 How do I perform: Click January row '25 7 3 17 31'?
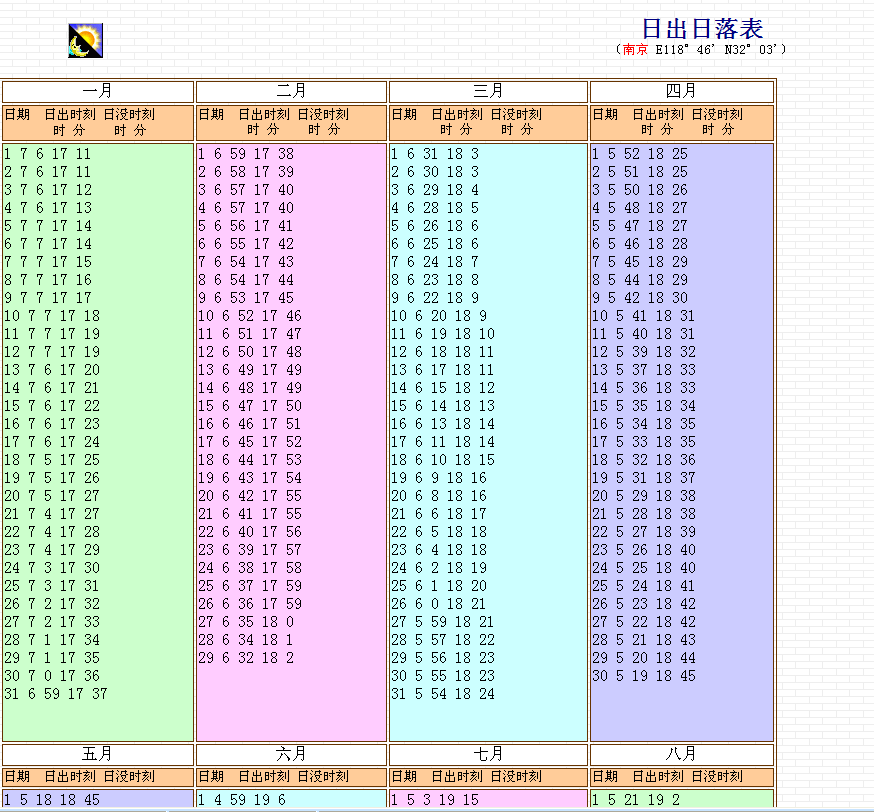(x=52, y=586)
